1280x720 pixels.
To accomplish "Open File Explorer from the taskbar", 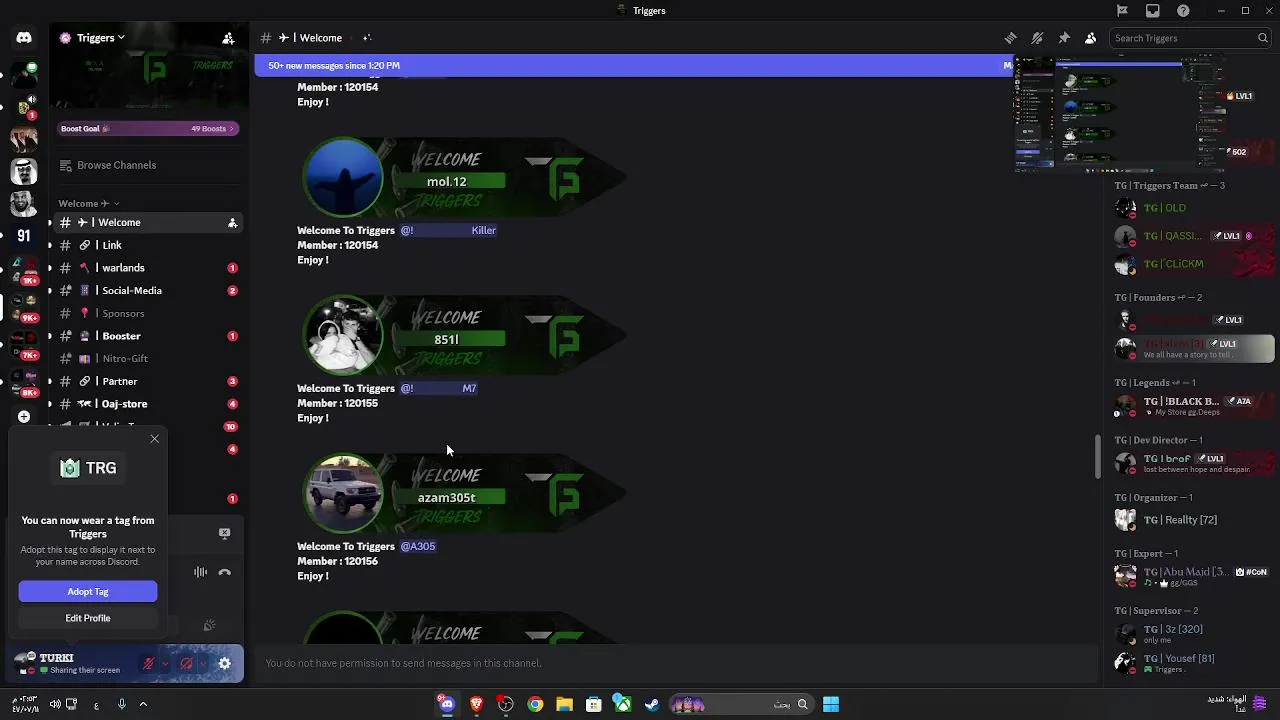I will [x=564, y=704].
